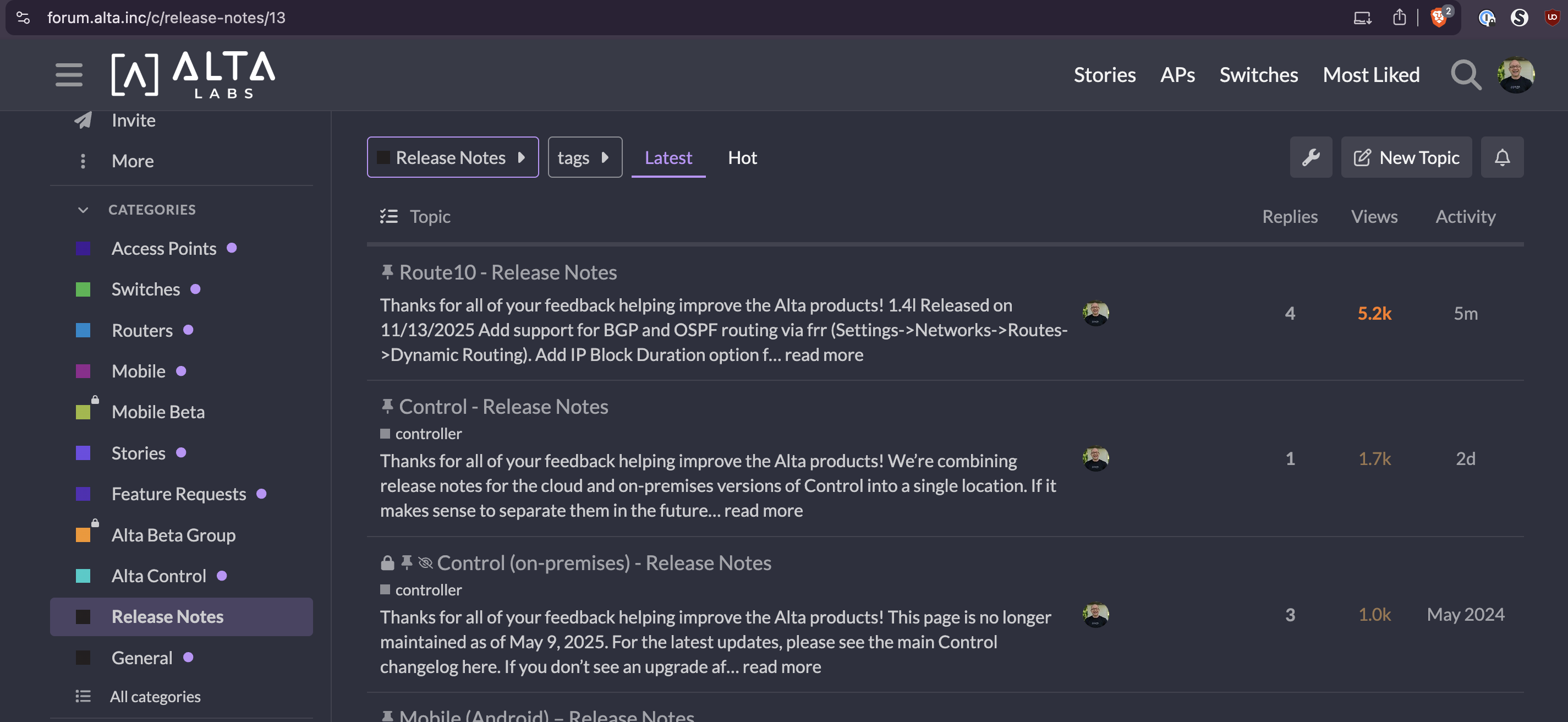Select the Latest tab
The height and width of the screenshot is (722, 1568).
pos(668,158)
